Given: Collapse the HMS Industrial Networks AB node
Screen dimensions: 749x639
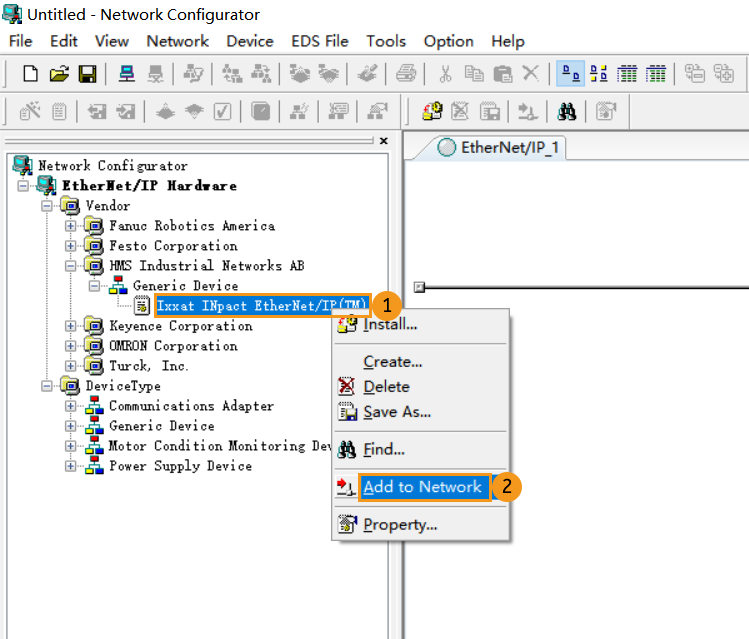Looking at the screenshot, I should (x=71, y=266).
